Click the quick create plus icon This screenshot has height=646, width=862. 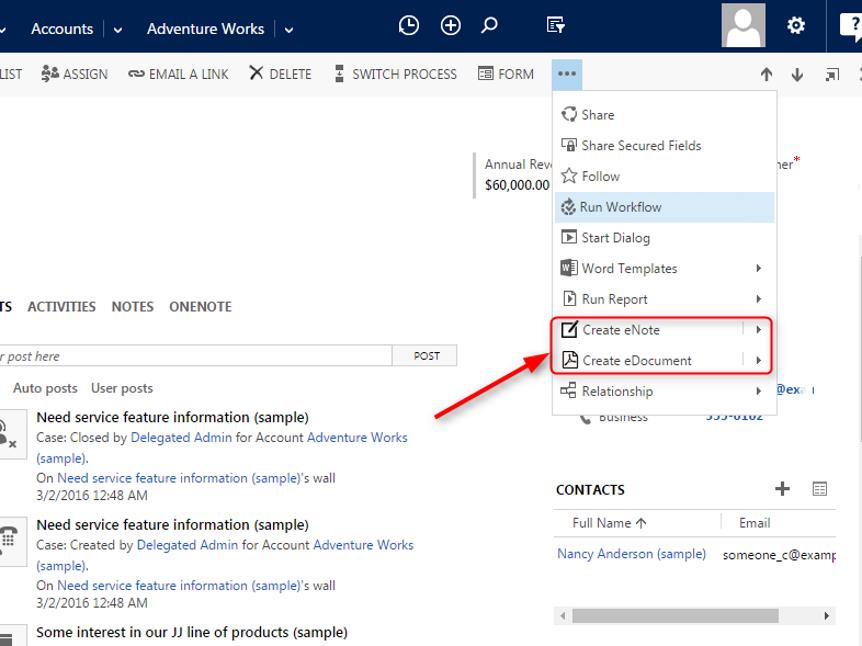[450, 25]
